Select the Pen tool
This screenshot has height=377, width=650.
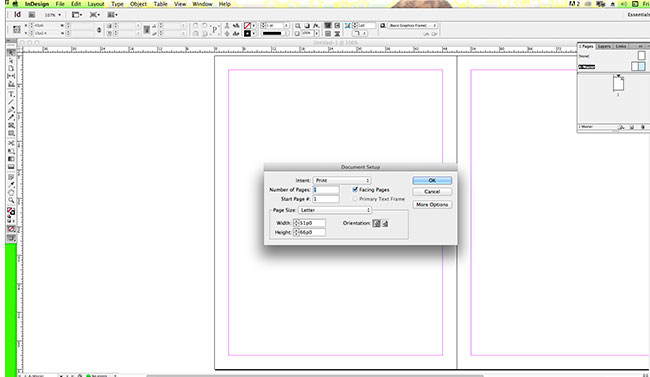[11, 110]
